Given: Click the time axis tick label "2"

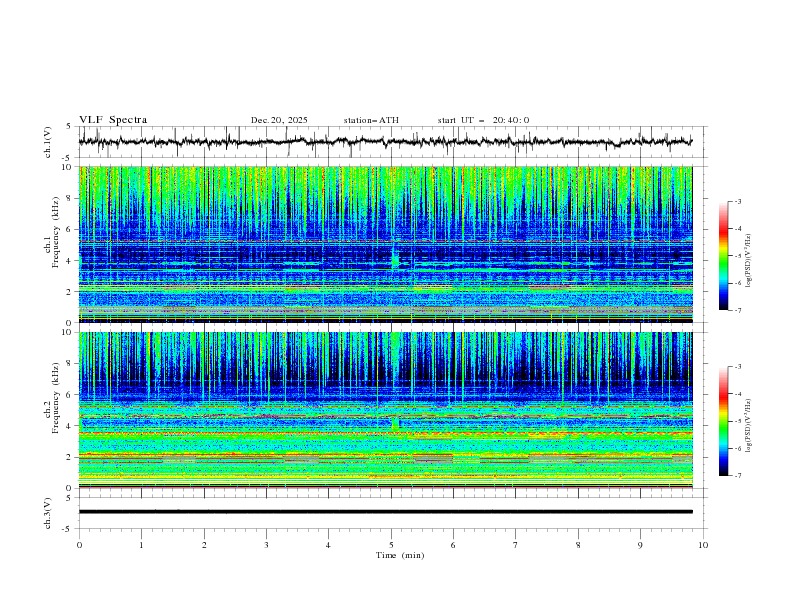Looking at the screenshot, I should [x=204, y=545].
